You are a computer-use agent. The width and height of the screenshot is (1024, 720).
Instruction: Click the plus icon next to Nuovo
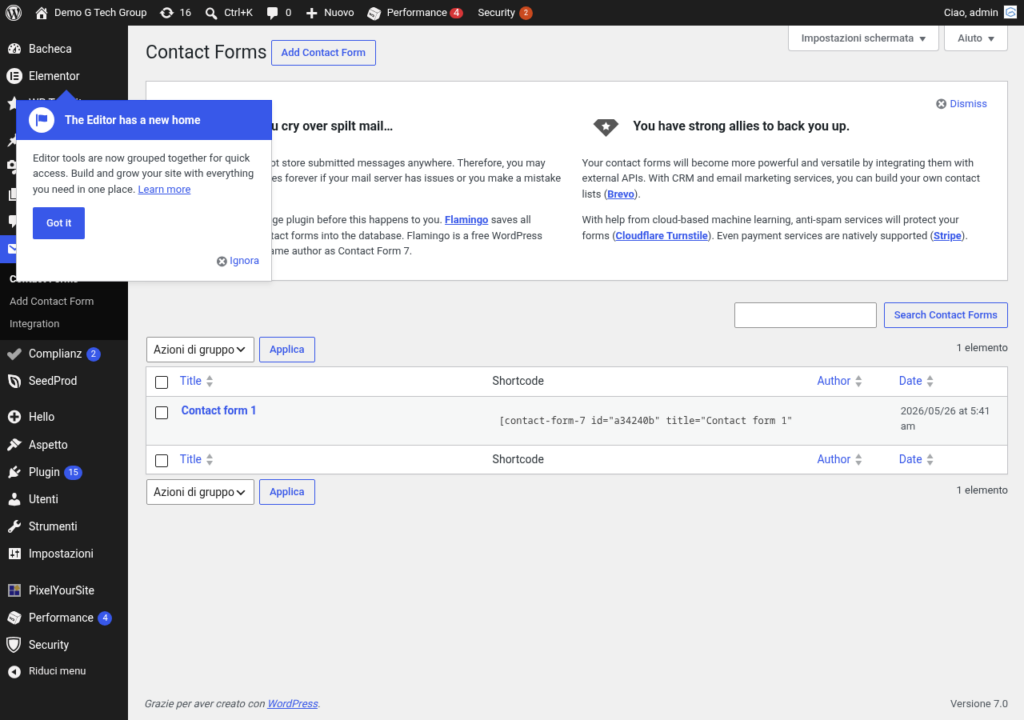(312, 13)
